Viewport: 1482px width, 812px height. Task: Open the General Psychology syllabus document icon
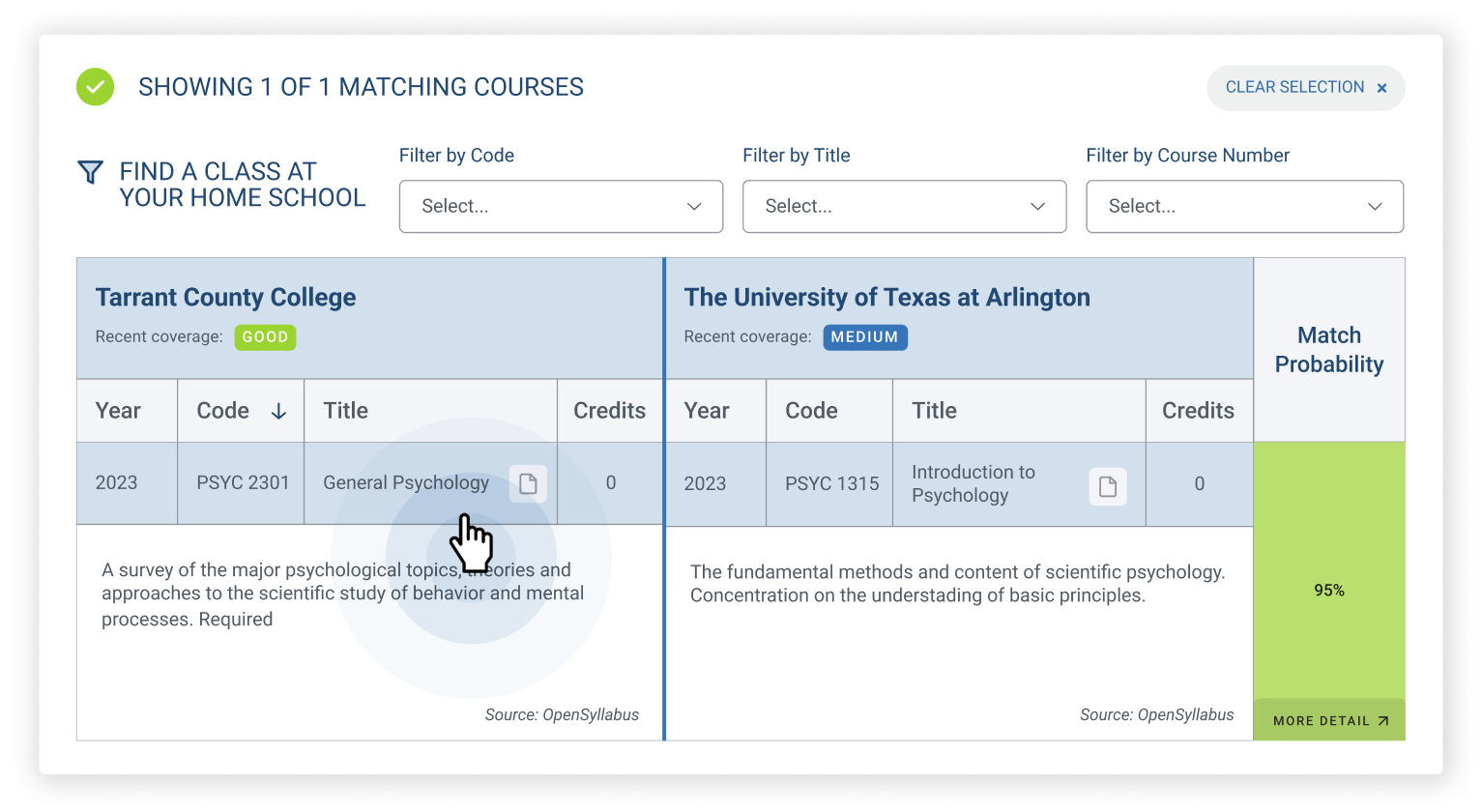tap(528, 483)
